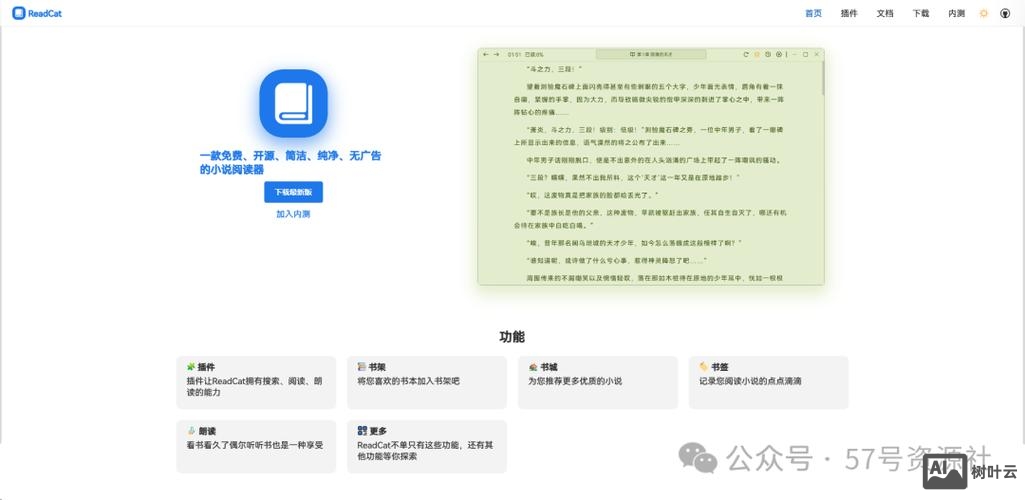The height and width of the screenshot is (500, 1025).
Task: Click the store icon on 书城 card
Action: [533, 367]
